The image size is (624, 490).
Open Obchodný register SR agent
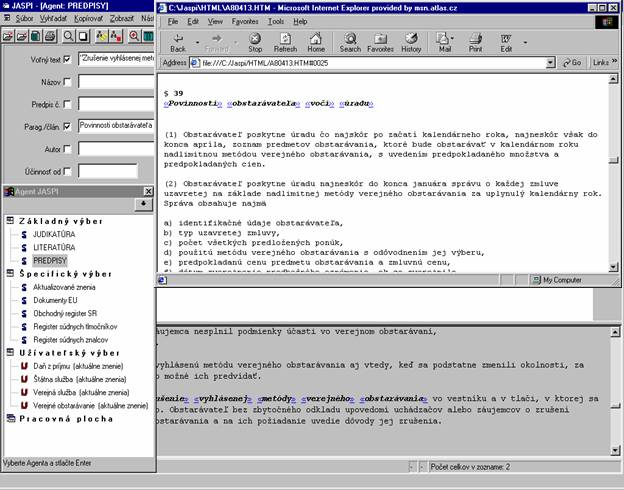tap(65, 313)
